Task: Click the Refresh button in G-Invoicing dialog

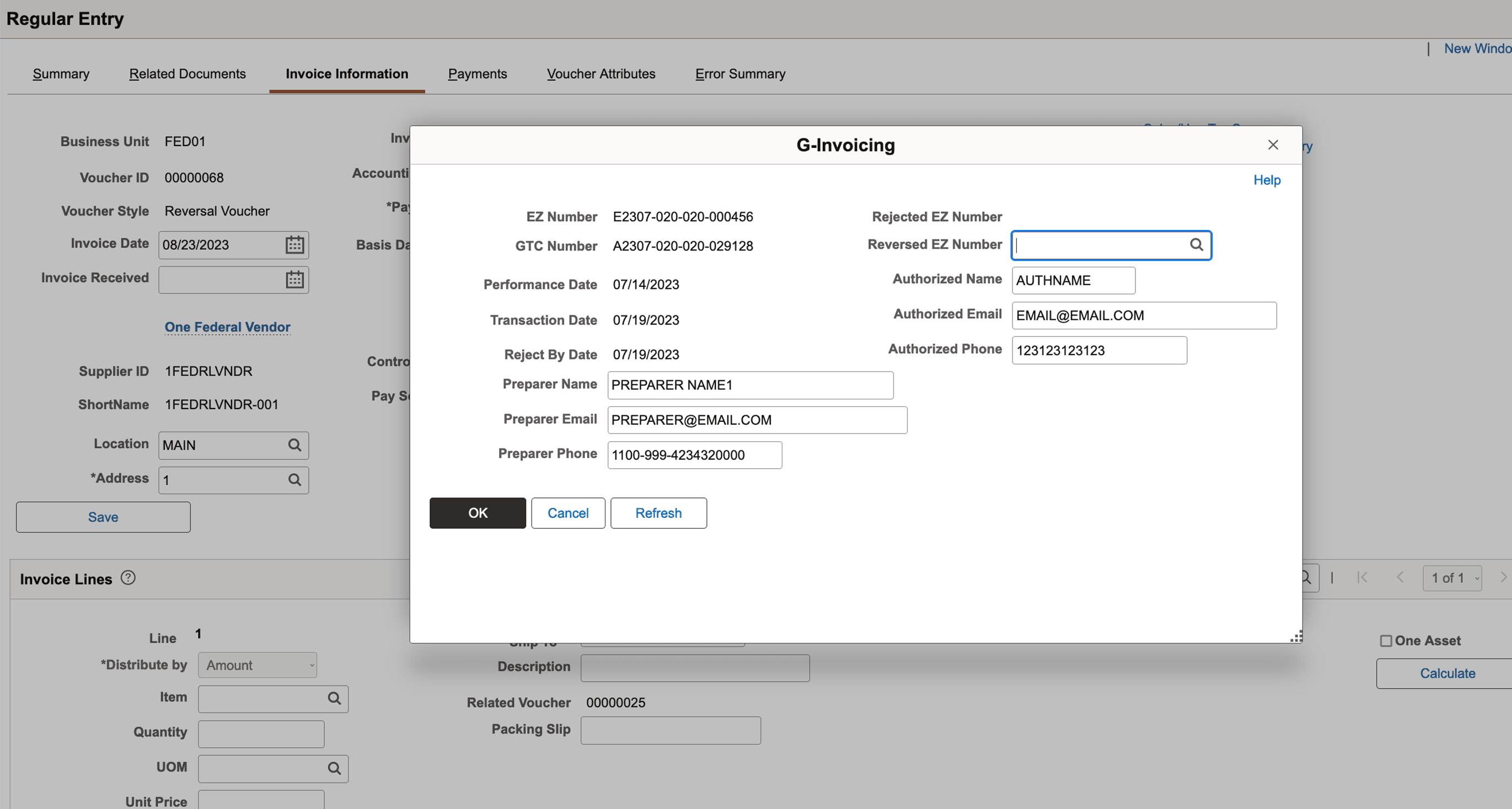Action: (658, 512)
